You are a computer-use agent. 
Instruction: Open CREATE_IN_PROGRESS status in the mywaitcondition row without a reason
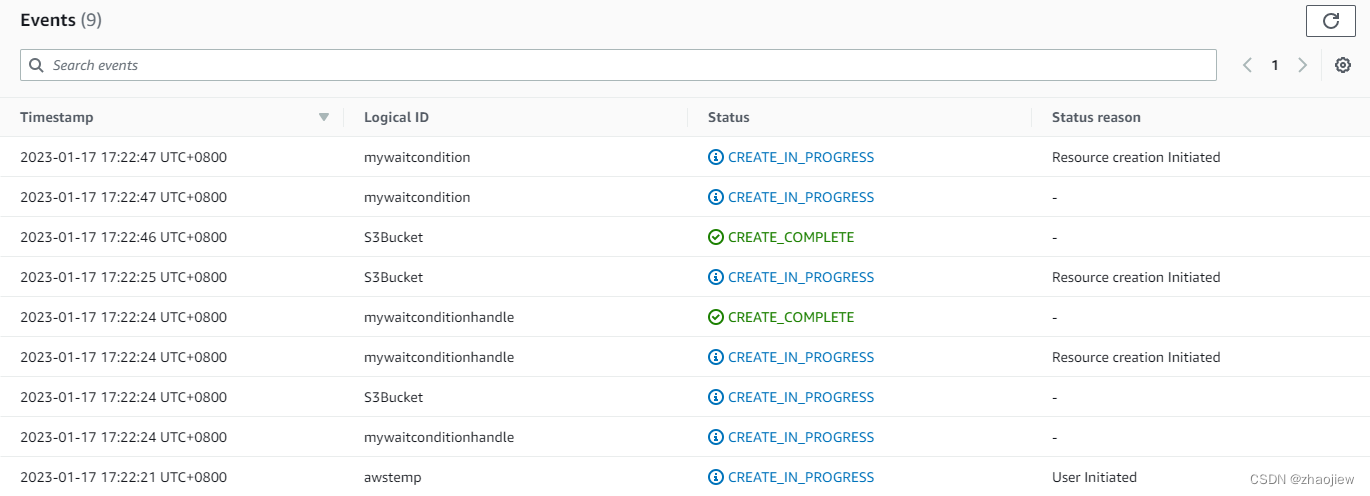tap(801, 197)
